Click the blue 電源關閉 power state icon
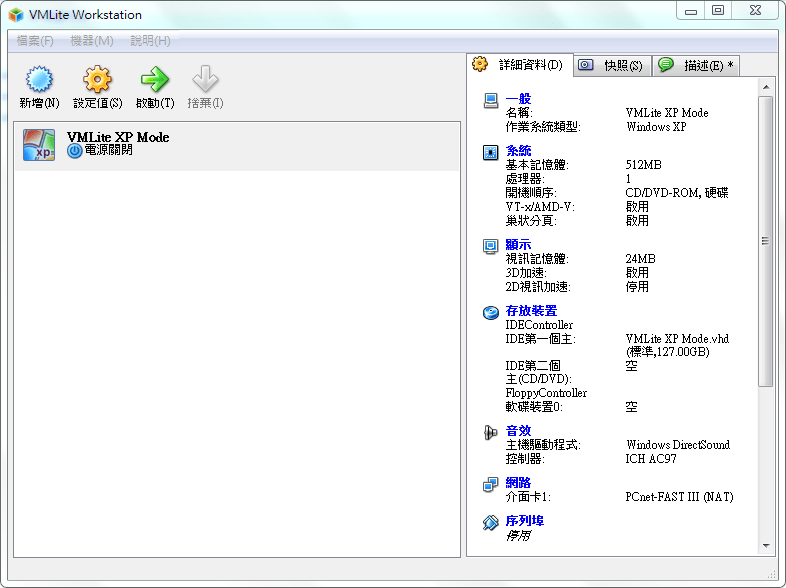 (x=75, y=150)
